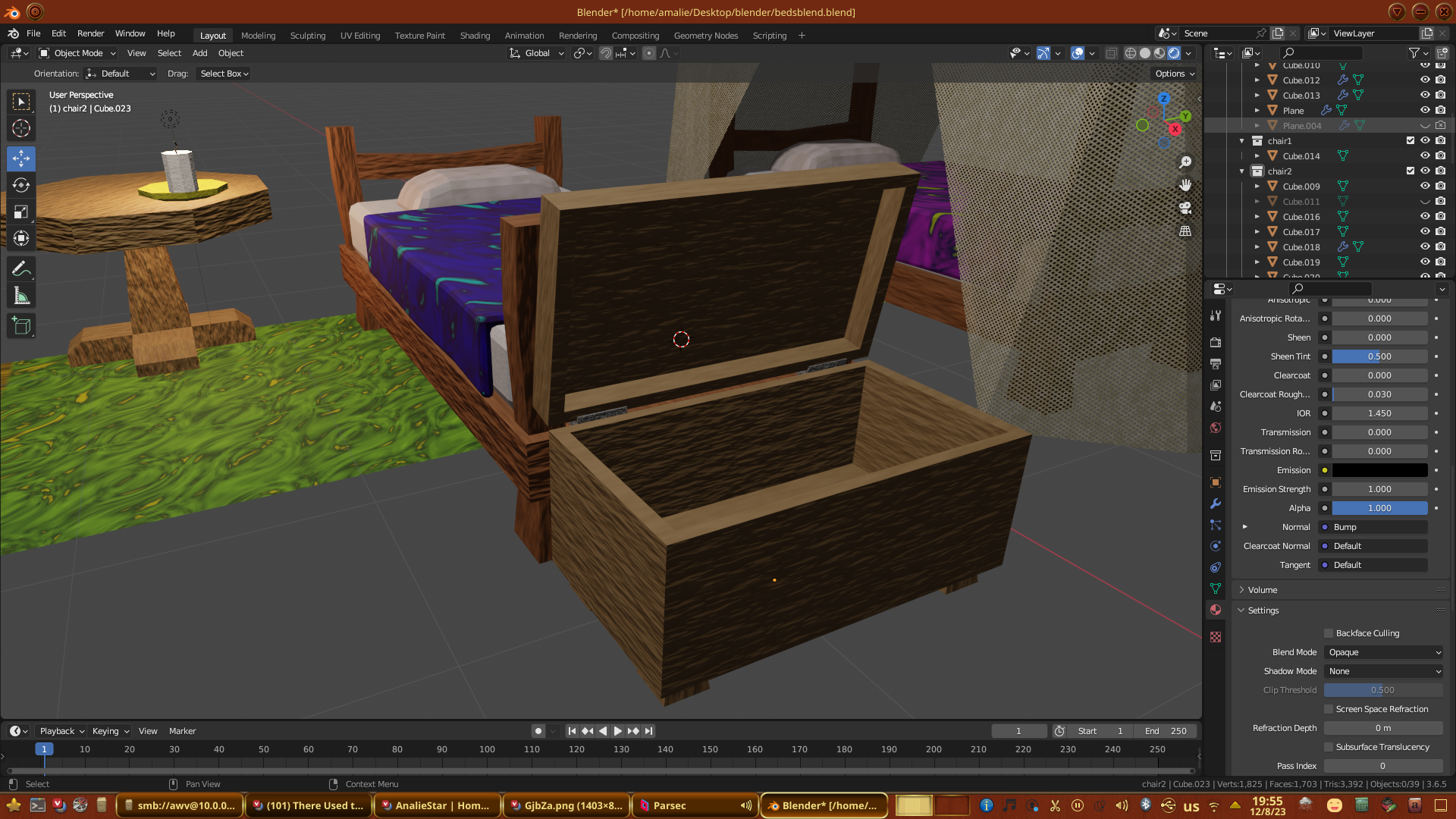Screen dimensions: 1456x819
Task: Expand the Volume panel
Action: point(1263,590)
